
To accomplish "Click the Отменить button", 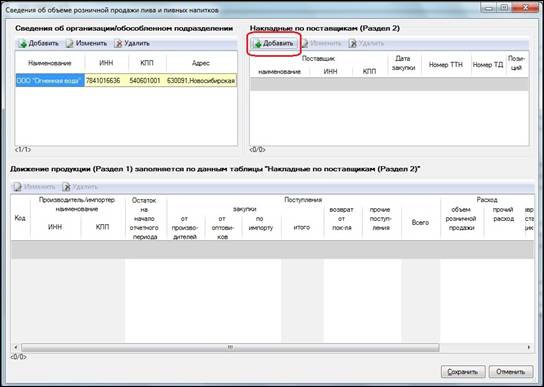I will 511,372.
